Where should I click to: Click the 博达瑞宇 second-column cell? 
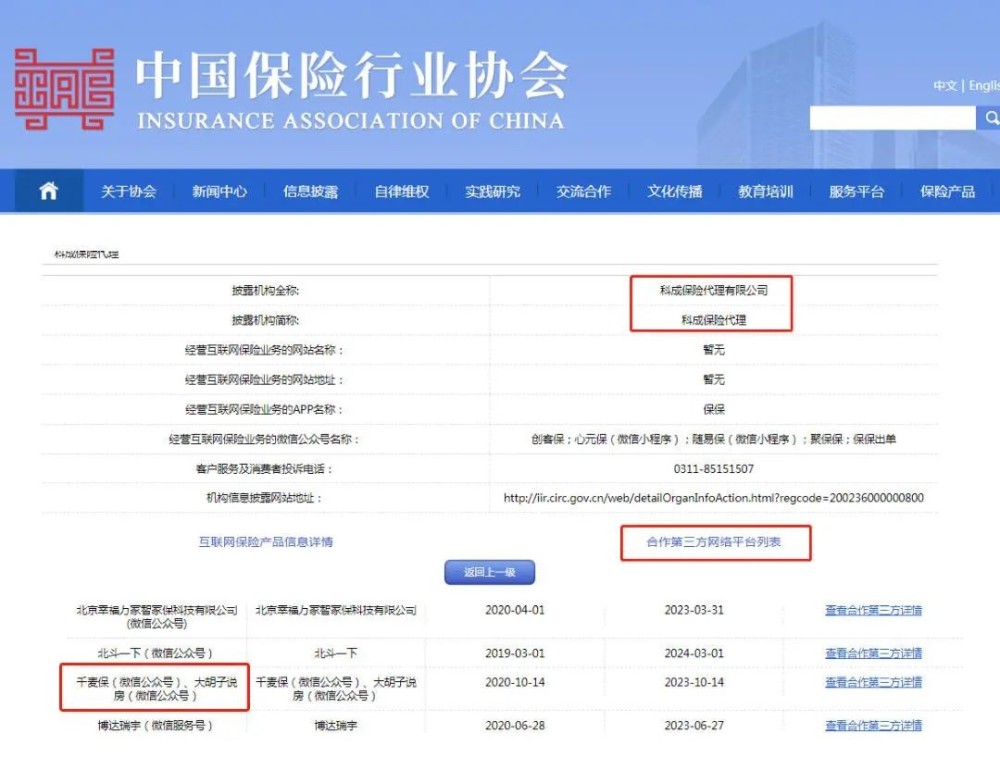(335, 725)
